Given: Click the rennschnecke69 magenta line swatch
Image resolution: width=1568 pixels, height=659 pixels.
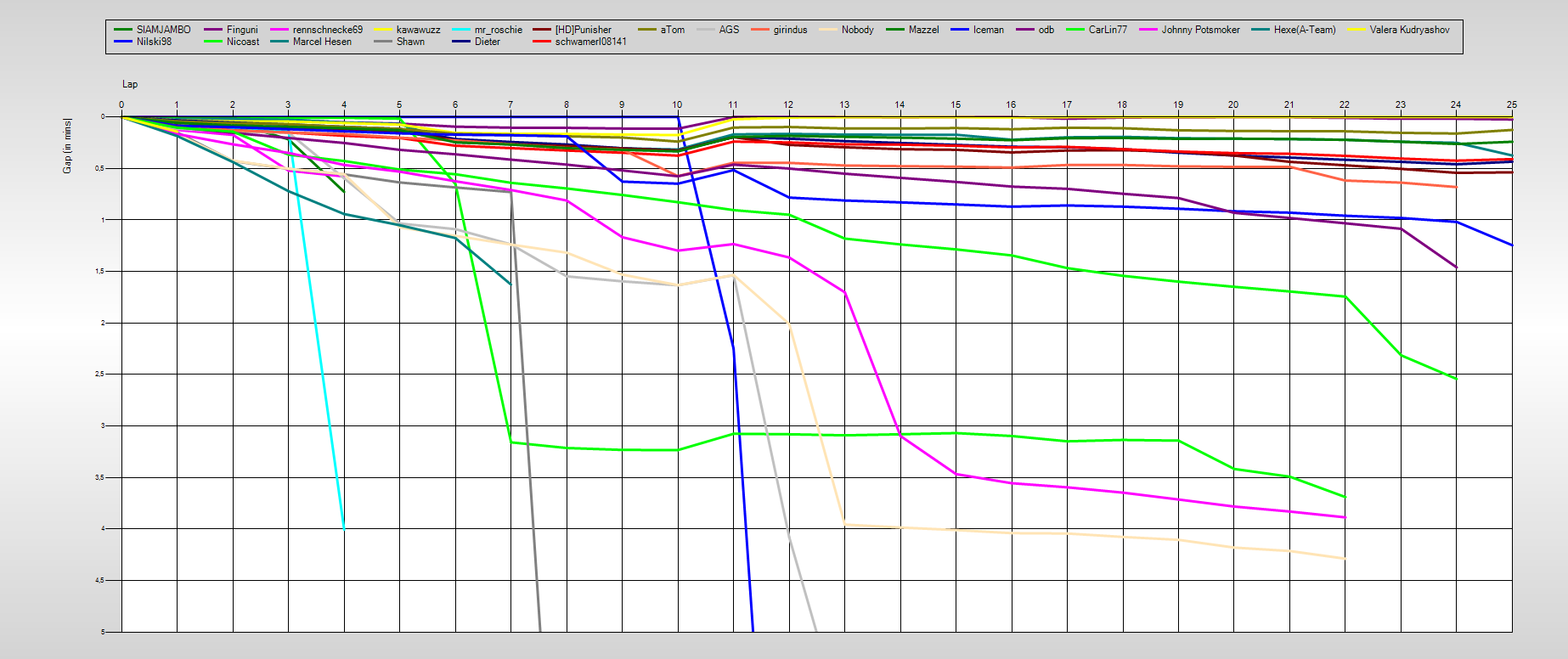Looking at the screenshot, I should pyautogui.click(x=279, y=30).
